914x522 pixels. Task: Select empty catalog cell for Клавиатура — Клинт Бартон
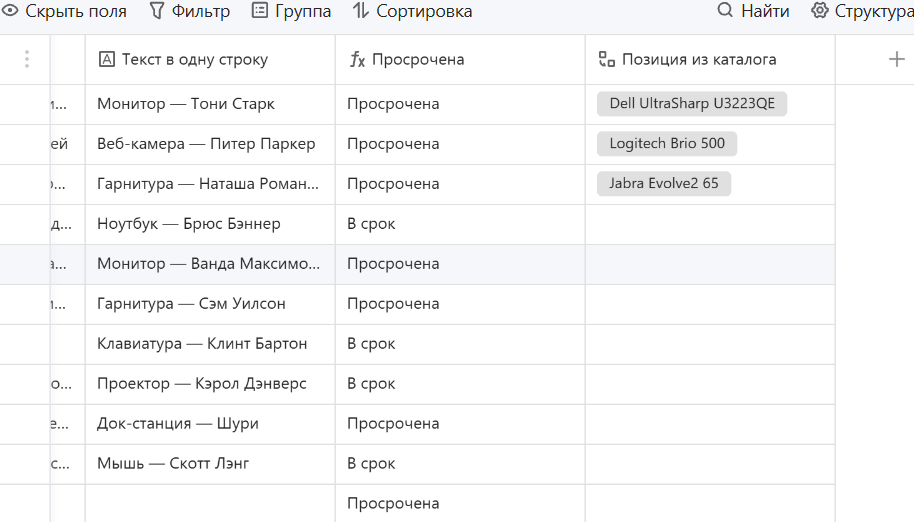(x=710, y=344)
